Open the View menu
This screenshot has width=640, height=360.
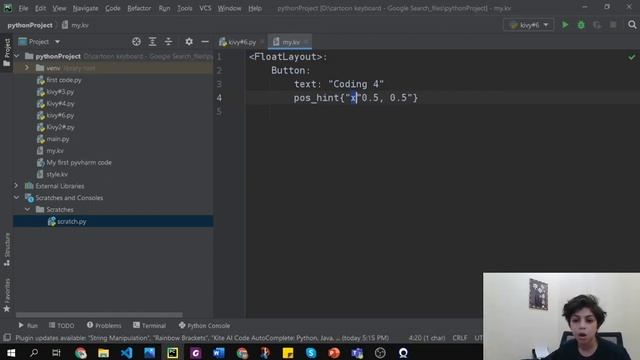[59, 8]
